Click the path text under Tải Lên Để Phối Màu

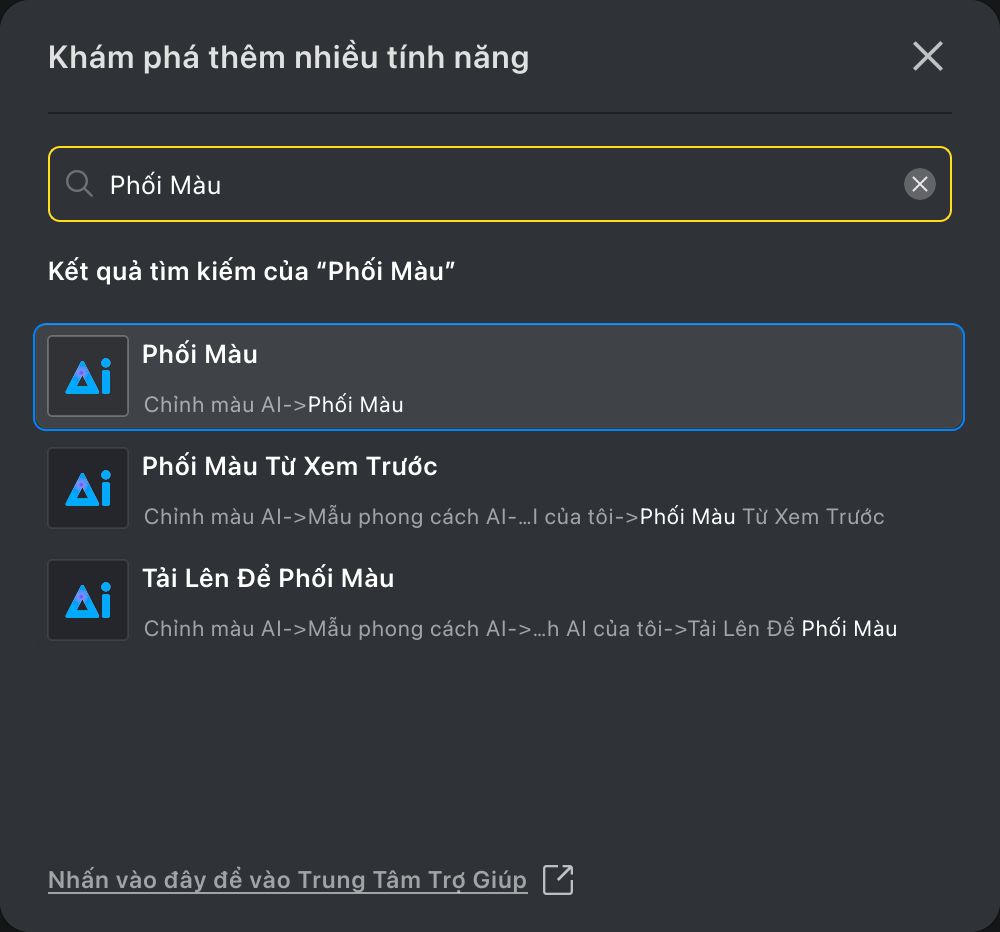(x=520, y=628)
